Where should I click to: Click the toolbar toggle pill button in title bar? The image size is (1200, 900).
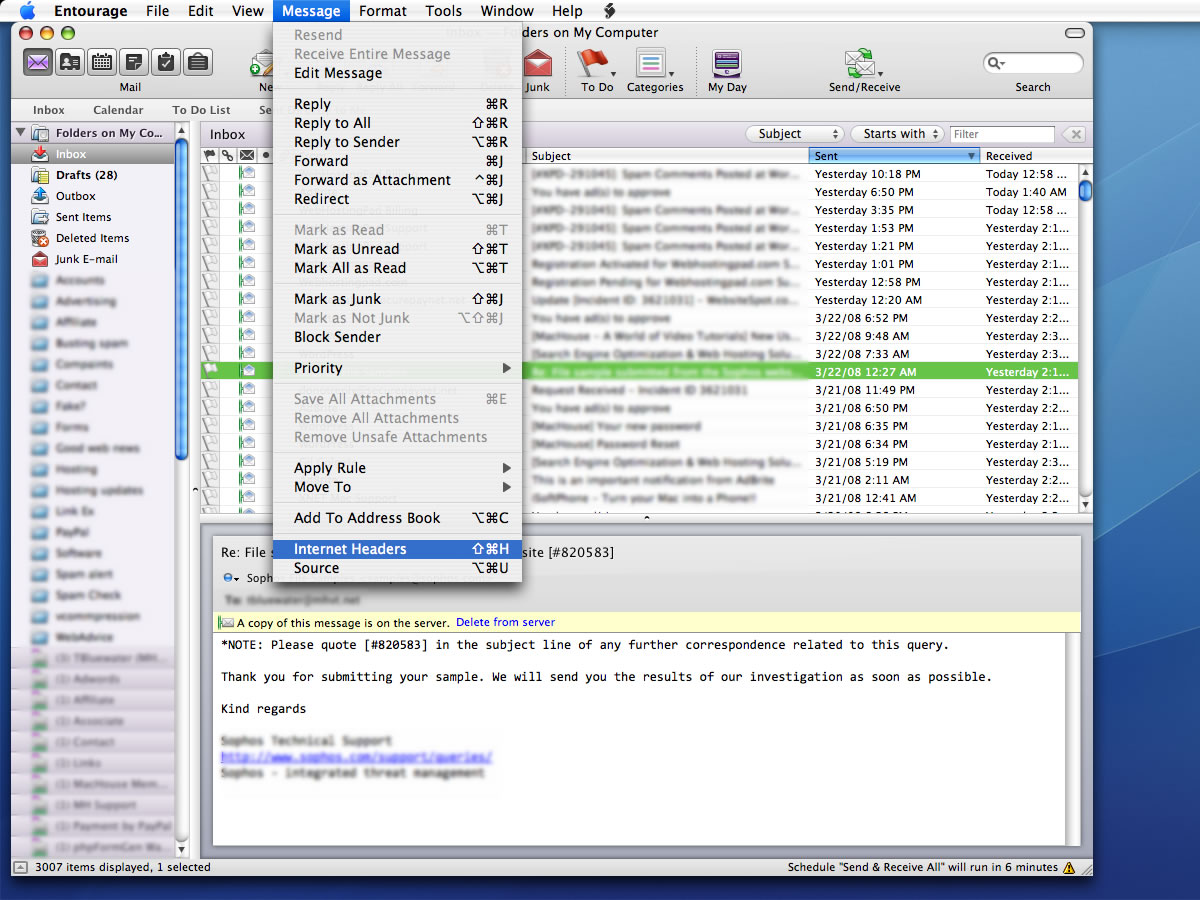(1075, 33)
